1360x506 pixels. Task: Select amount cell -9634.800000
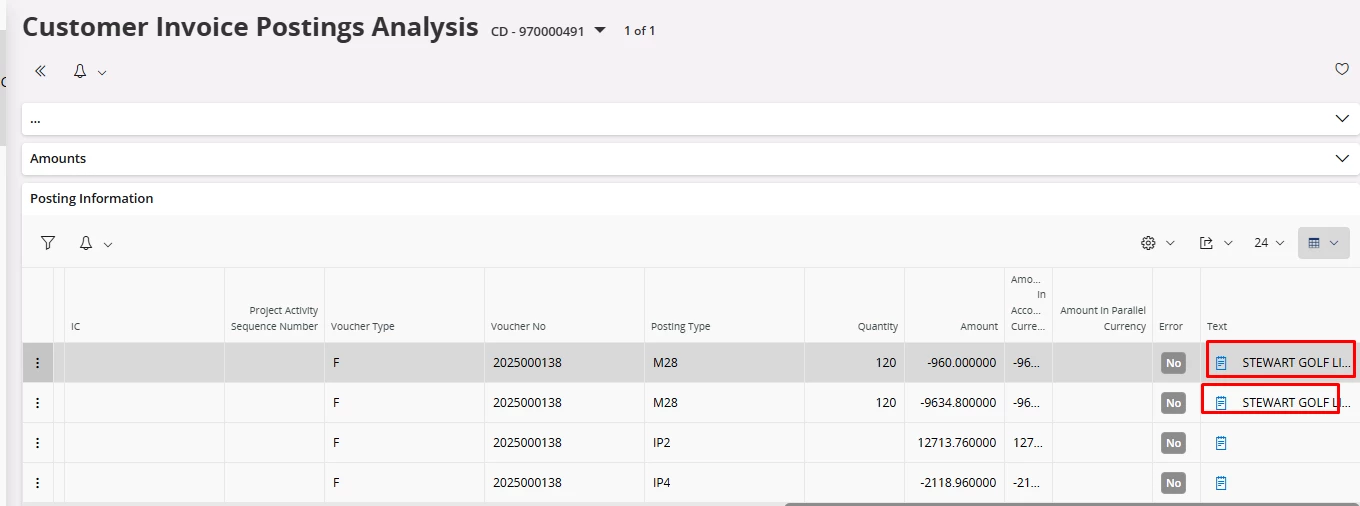coord(954,403)
